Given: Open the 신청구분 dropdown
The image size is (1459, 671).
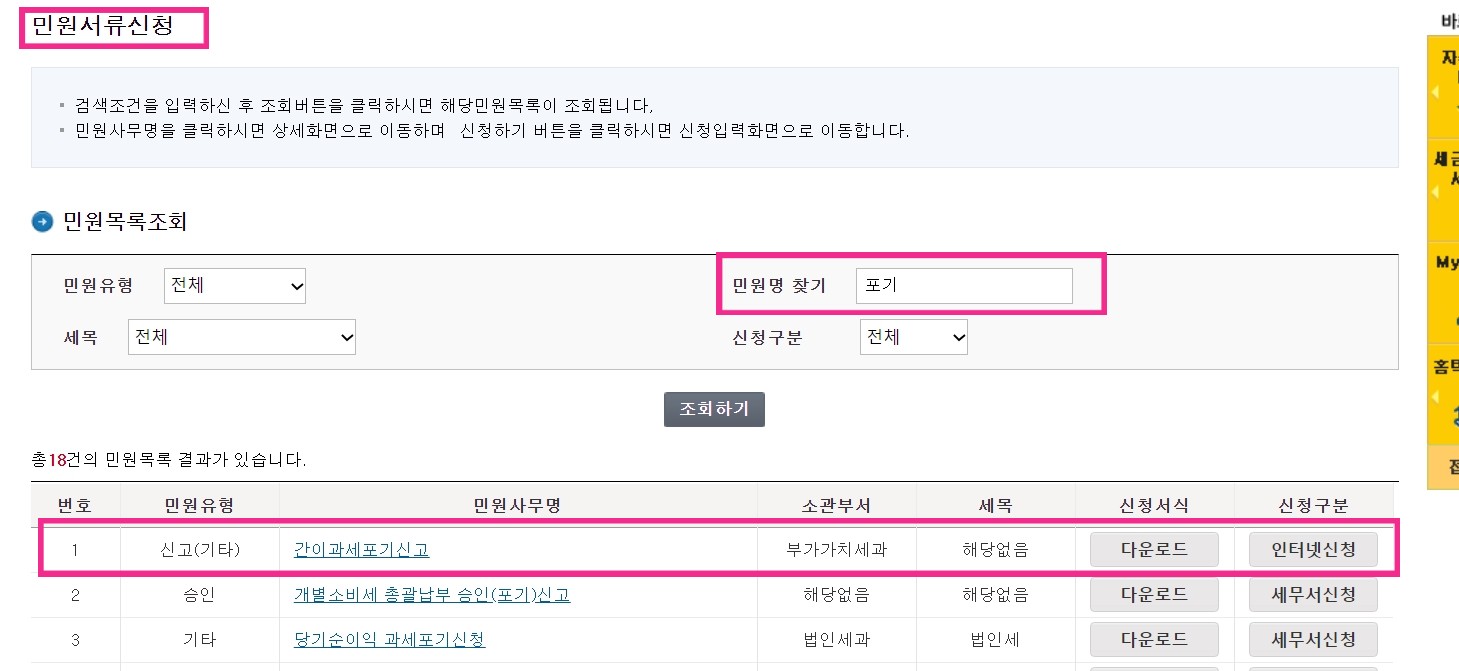Looking at the screenshot, I should coord(913,337).
